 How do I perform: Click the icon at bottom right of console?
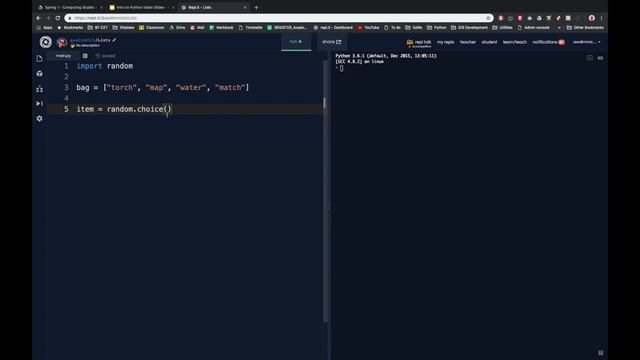[x=600, y=353]
